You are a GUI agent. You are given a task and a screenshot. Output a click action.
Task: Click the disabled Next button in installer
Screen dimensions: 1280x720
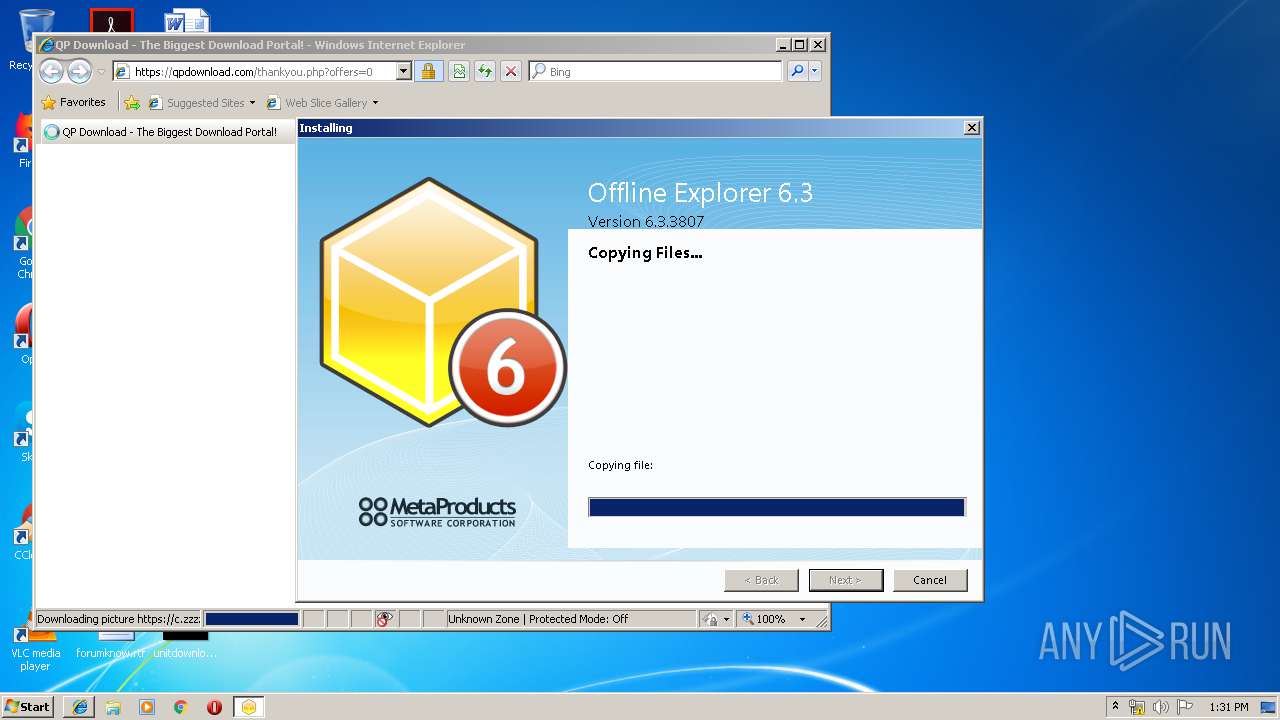(x=845, y=580)
